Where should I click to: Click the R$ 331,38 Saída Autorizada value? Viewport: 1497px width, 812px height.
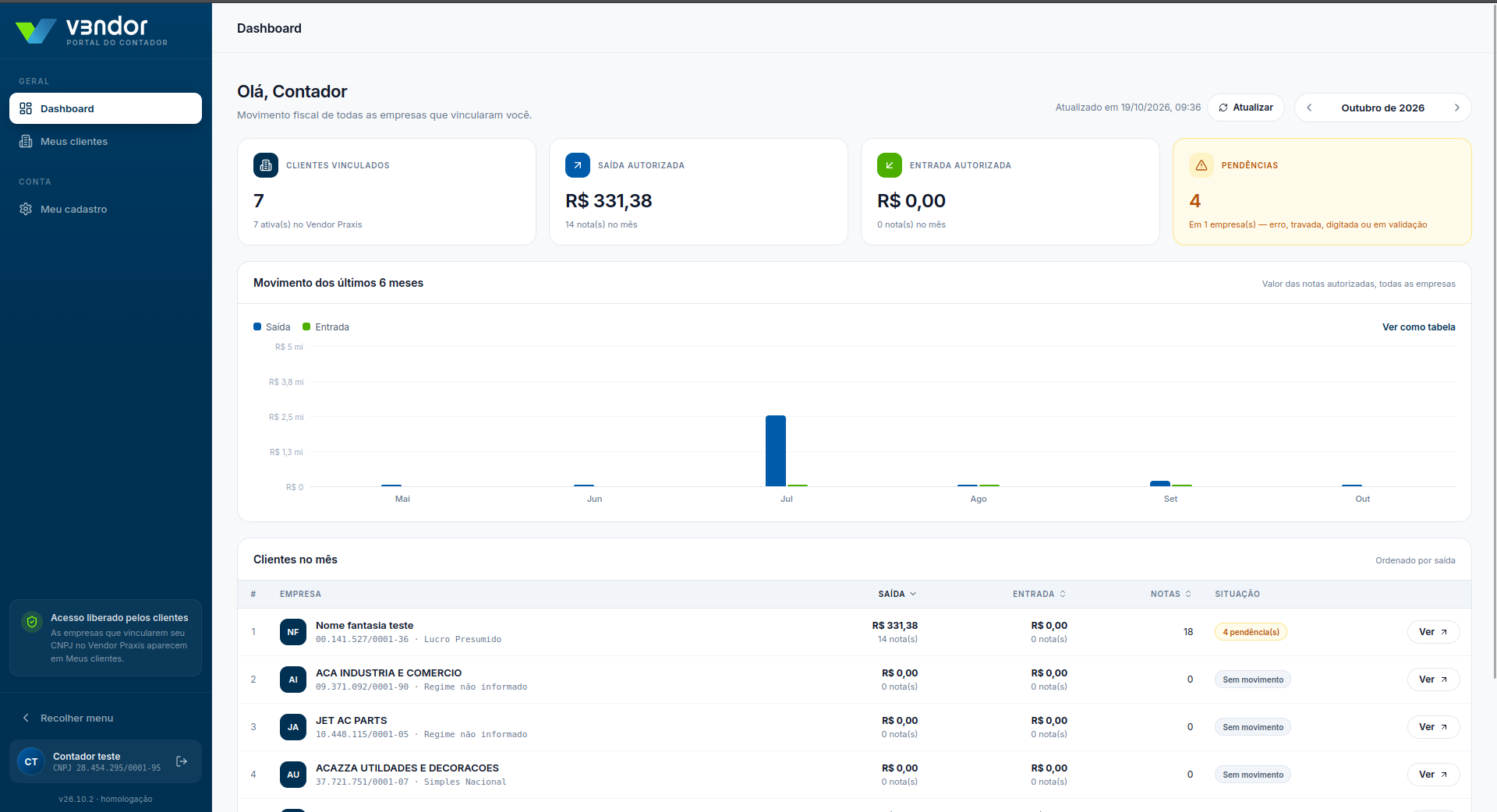click(x=608, y=201)
